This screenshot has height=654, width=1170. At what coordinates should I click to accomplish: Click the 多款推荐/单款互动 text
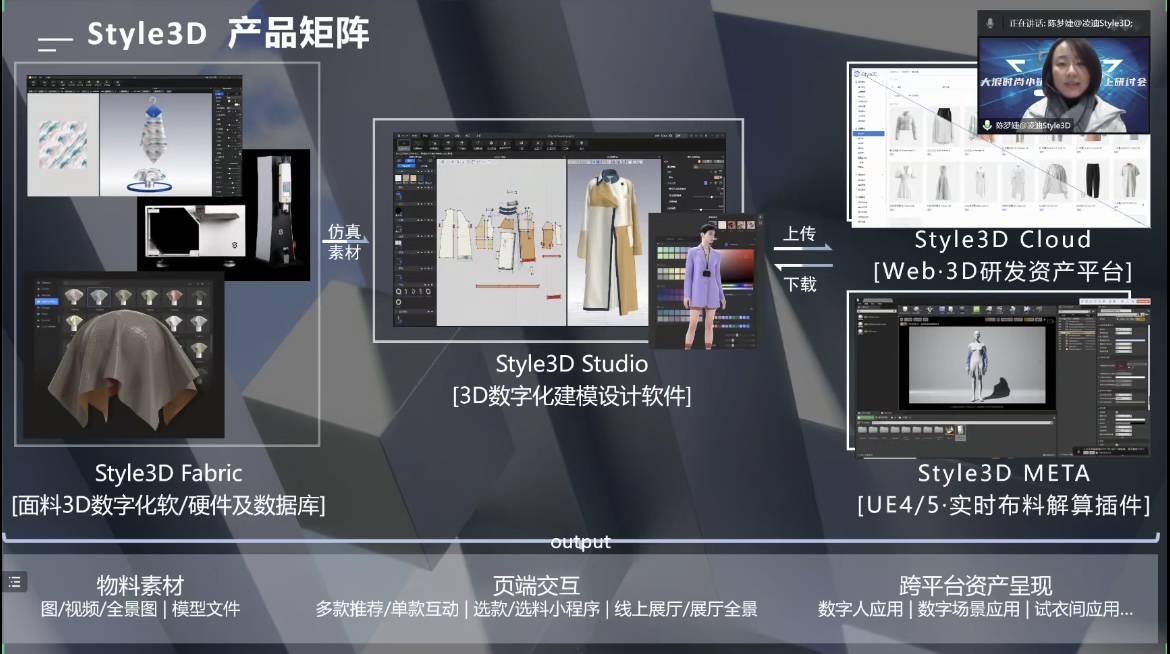[387, 609]
